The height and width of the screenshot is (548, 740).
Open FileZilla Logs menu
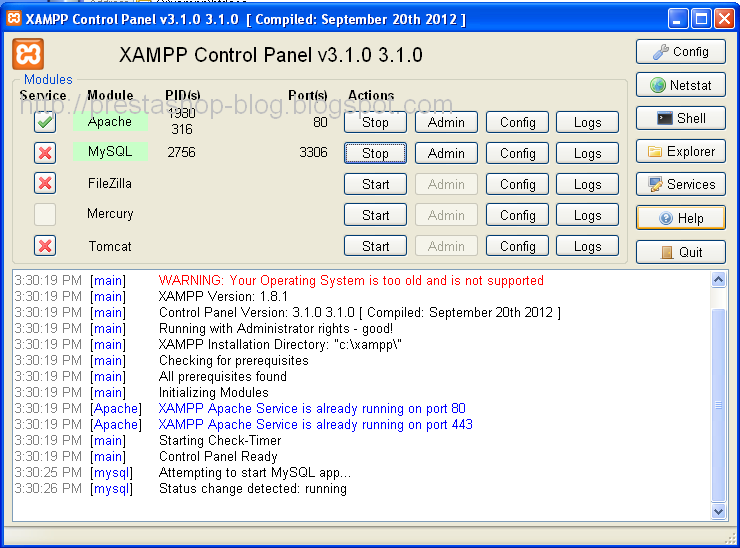[x=587, y=184]
